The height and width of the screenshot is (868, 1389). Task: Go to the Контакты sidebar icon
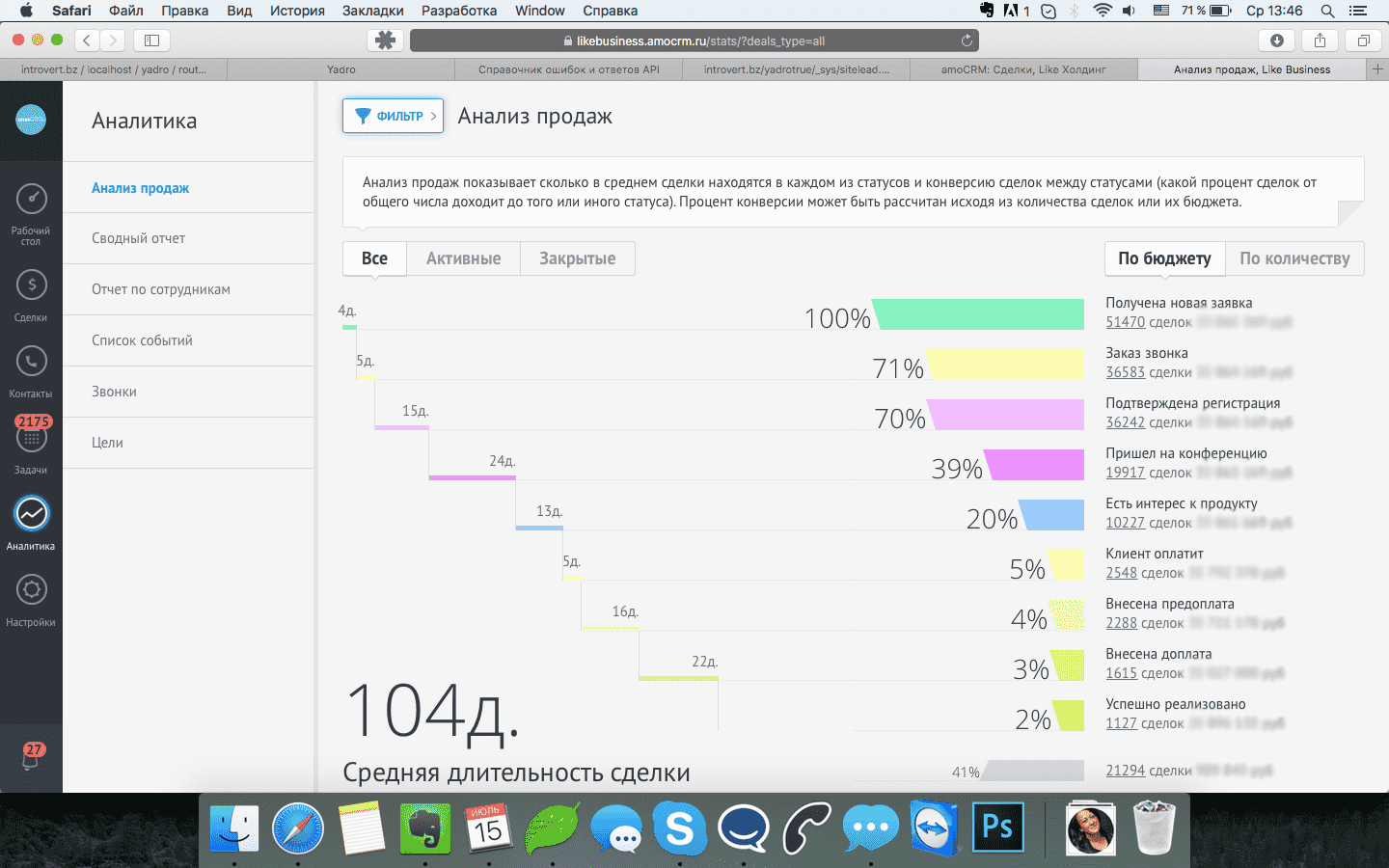31,362
